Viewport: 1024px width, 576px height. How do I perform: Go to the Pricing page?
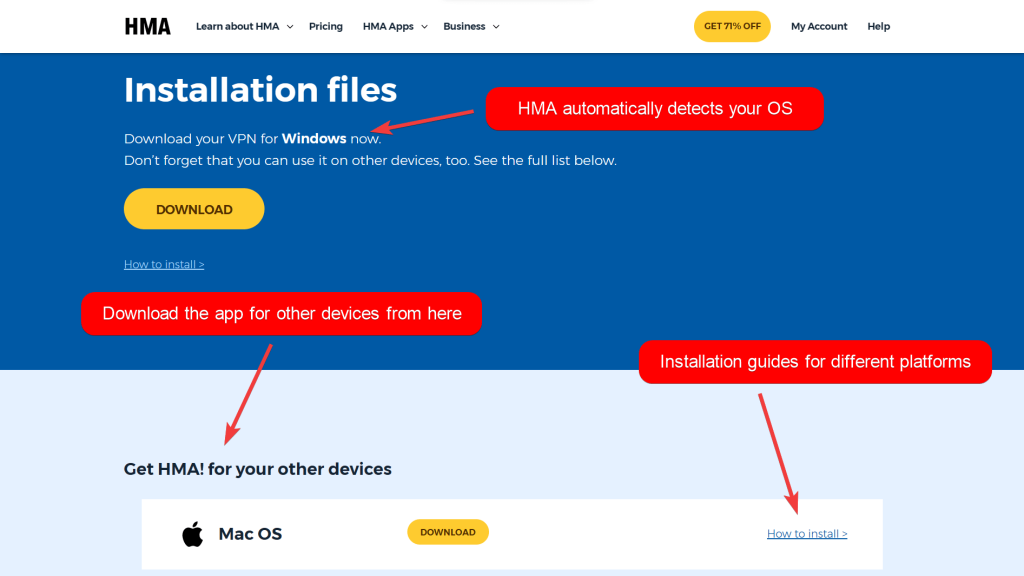click(326, 27)
